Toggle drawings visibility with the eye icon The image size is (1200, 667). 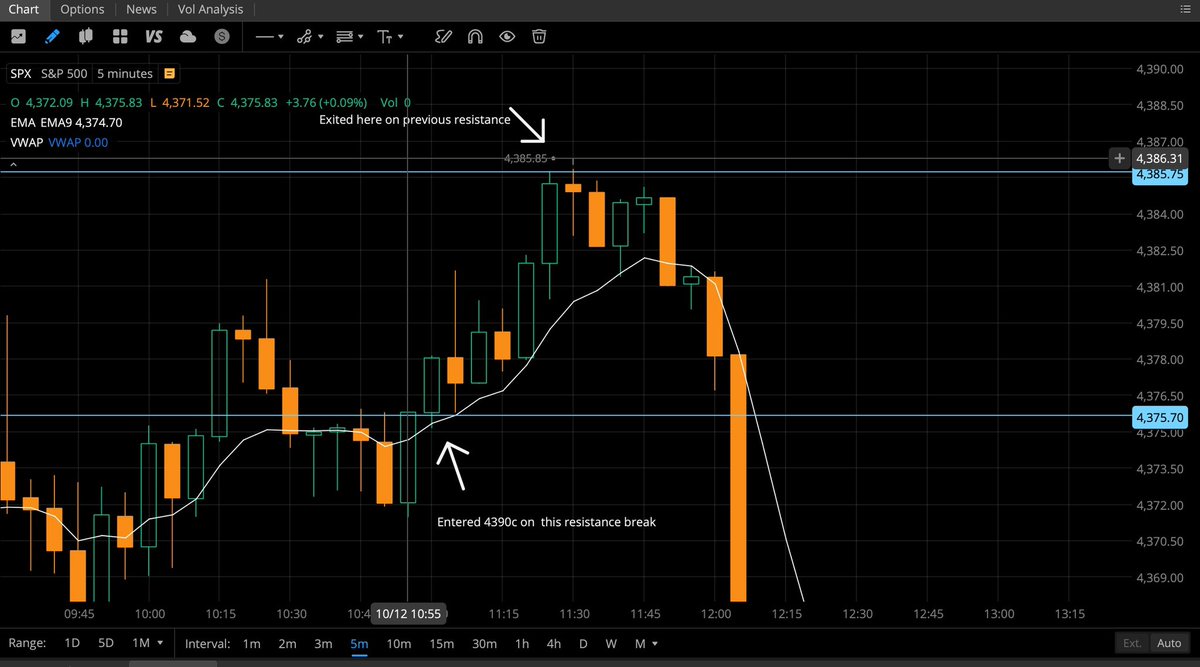[x=508, y=36]
